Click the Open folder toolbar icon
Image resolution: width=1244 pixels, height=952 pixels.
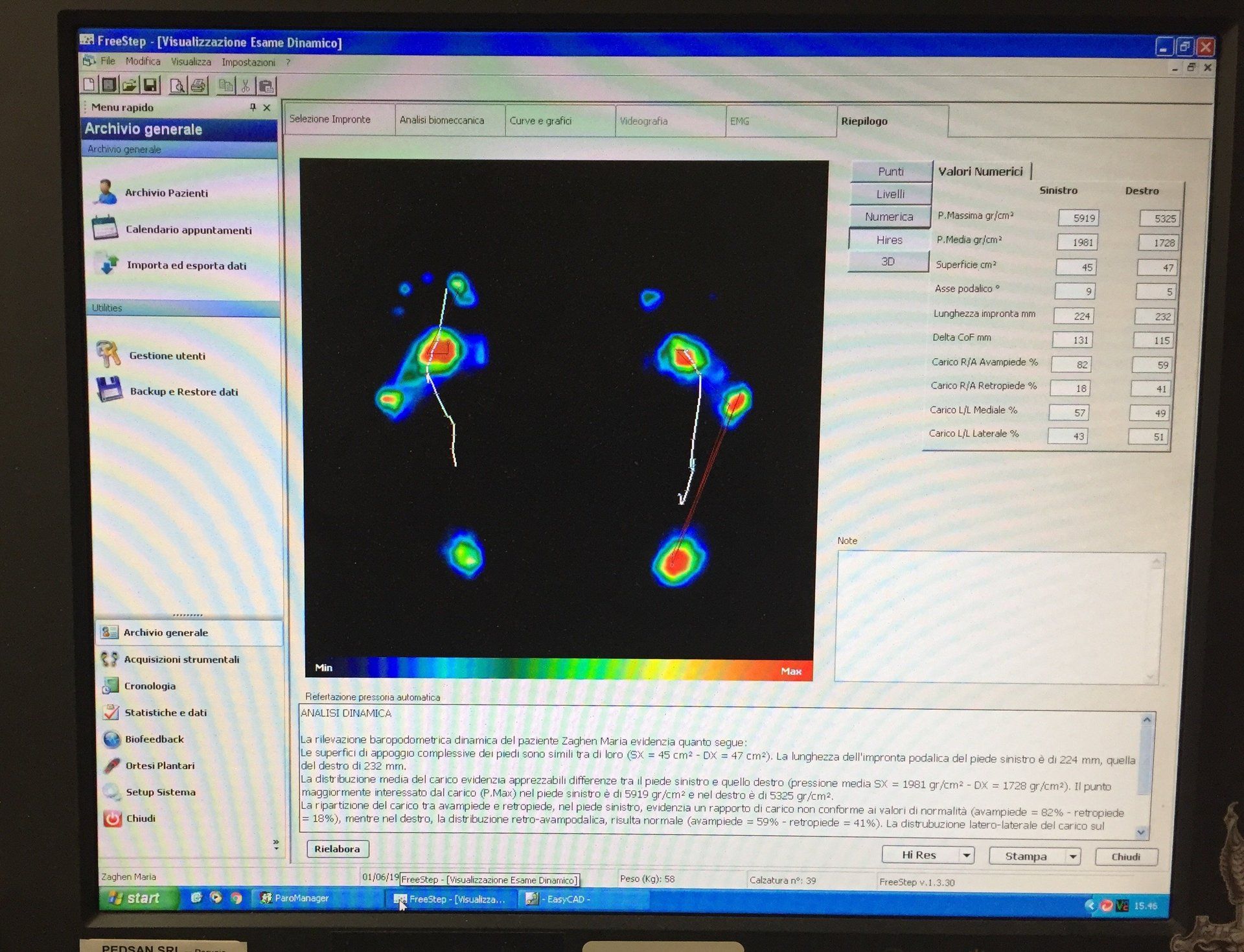[130, 85]
